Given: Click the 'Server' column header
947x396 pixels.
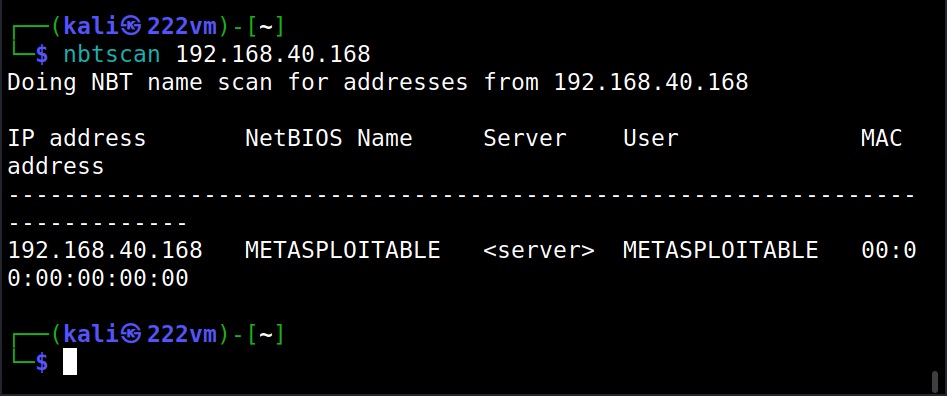Looking at the screenshot, I should [x=525, y=138].
